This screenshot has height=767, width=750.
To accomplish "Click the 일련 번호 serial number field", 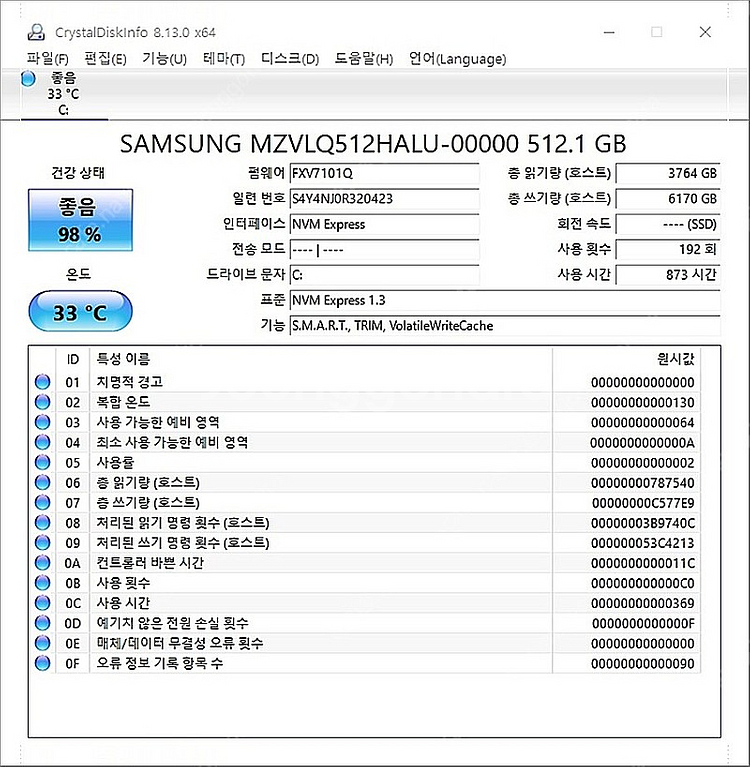I will [384, 198].
